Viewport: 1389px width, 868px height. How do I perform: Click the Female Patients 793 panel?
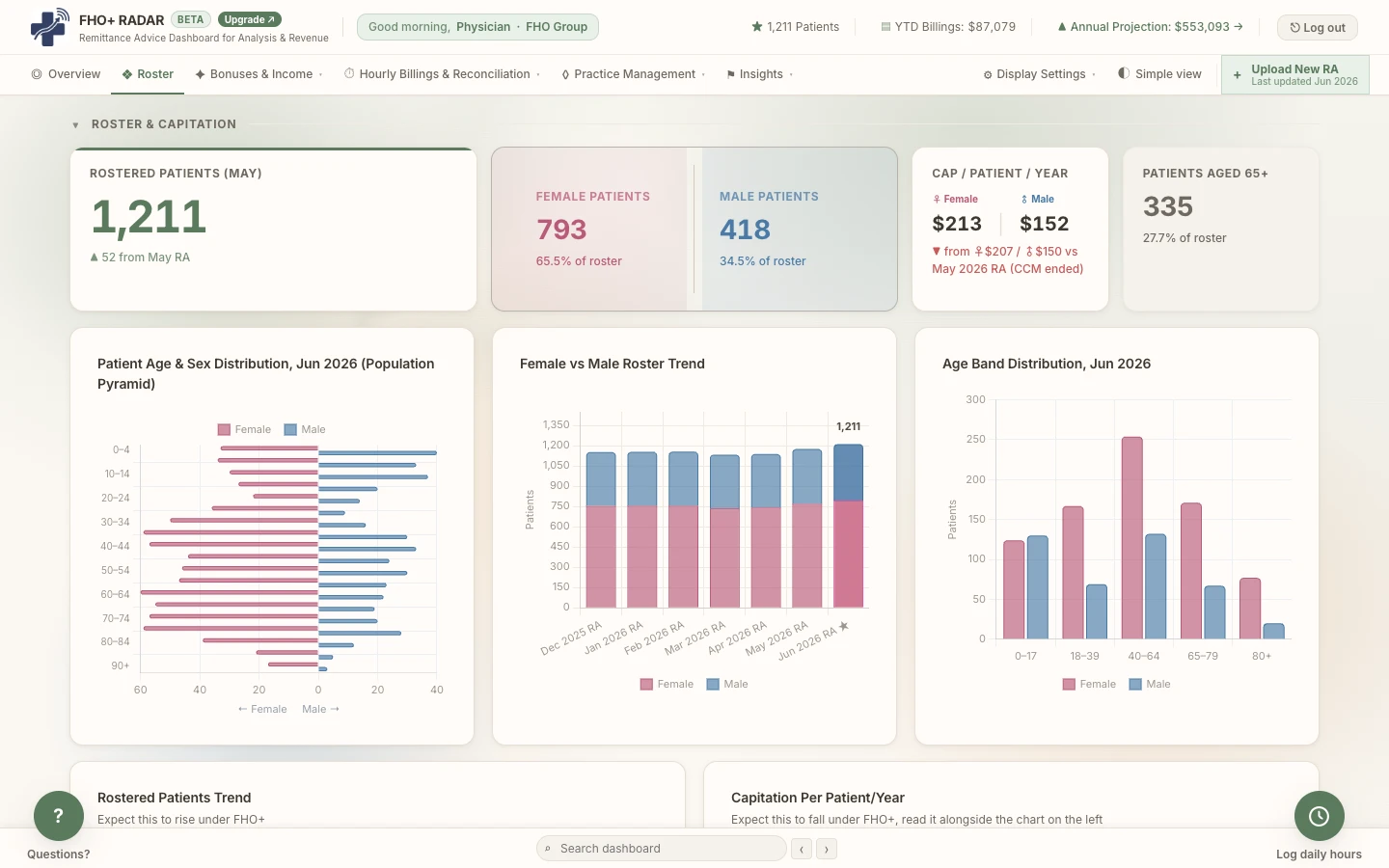point(589,230)
